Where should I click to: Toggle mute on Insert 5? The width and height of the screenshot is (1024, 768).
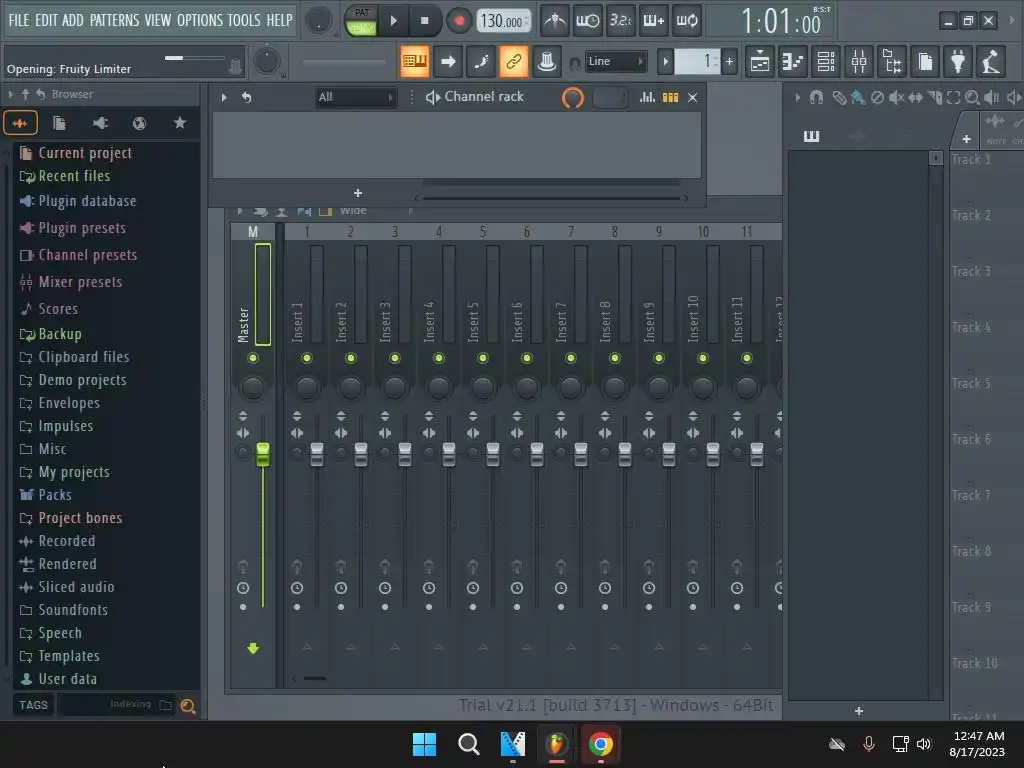click(483, 358)
